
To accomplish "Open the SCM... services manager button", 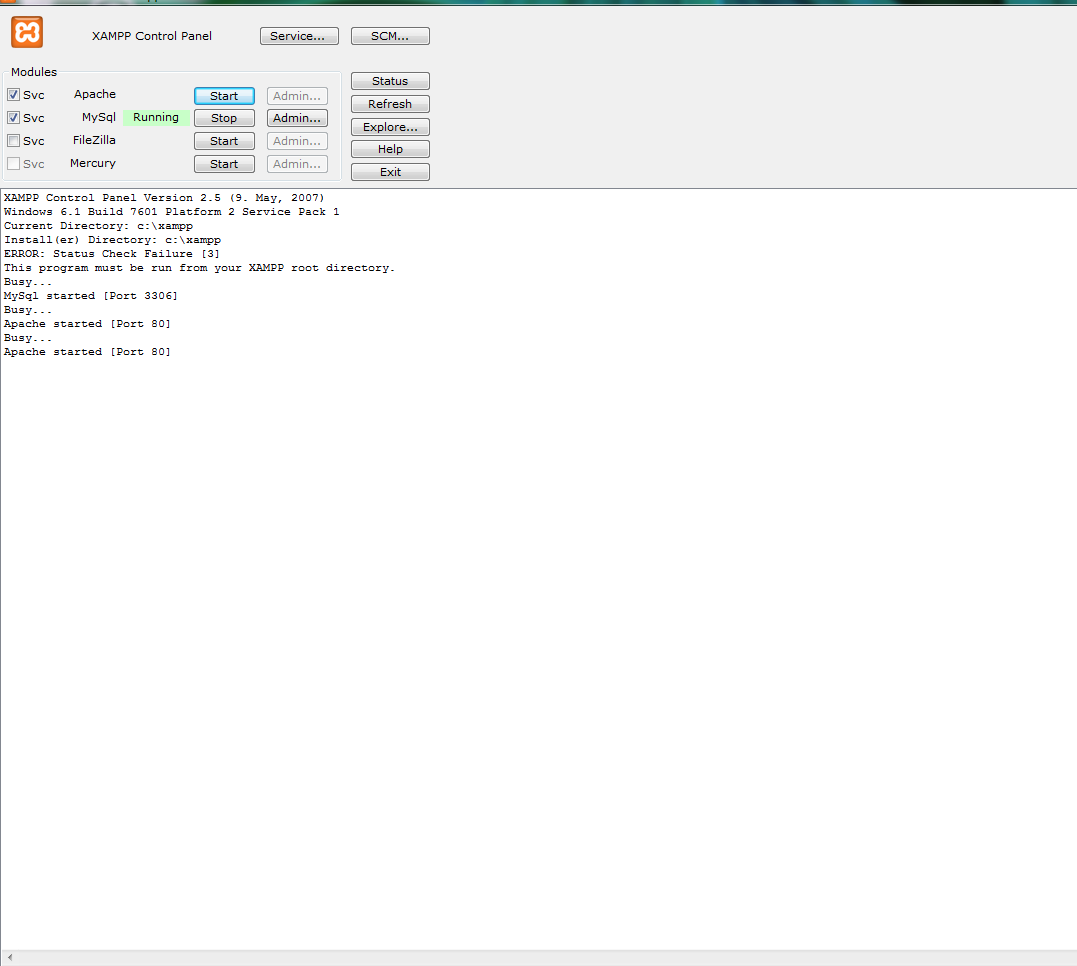I will pos(390,36).
